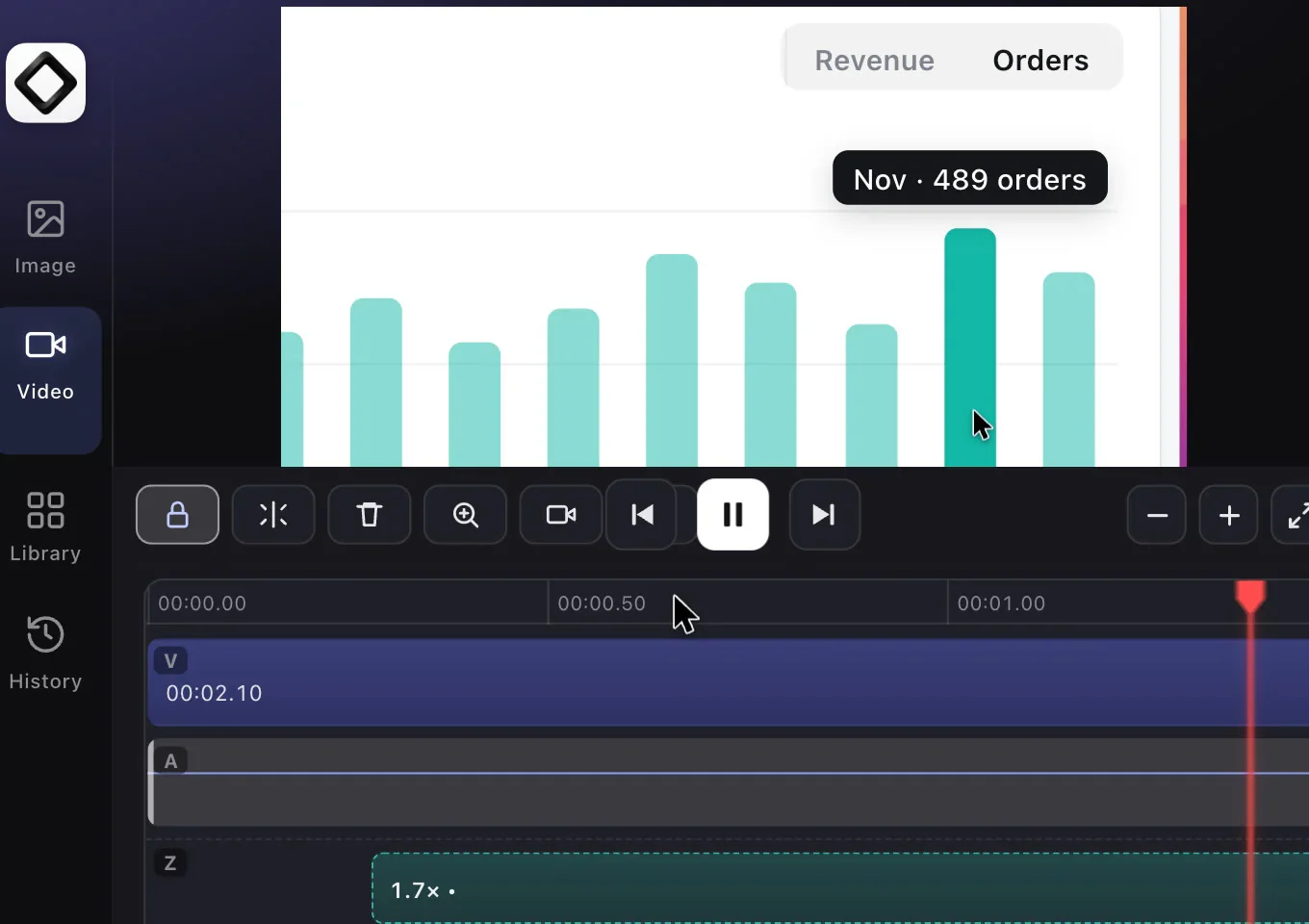
Task: Select the Orders tab in preview
Action: pos(1040,60)
